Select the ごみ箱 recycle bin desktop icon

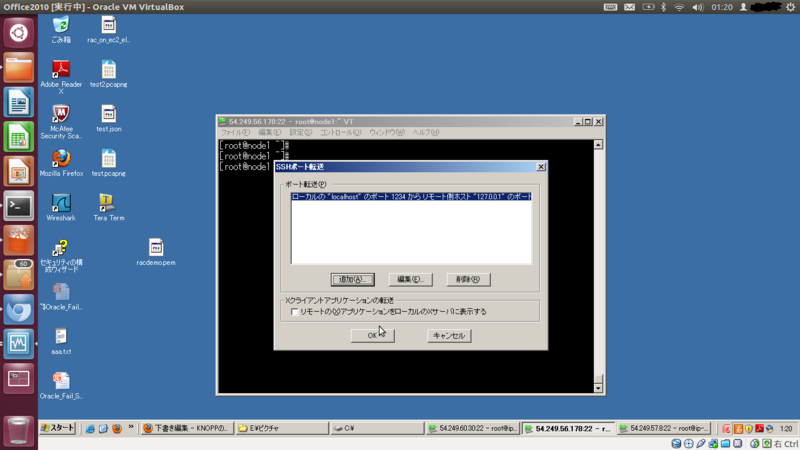tap(61, 30)
